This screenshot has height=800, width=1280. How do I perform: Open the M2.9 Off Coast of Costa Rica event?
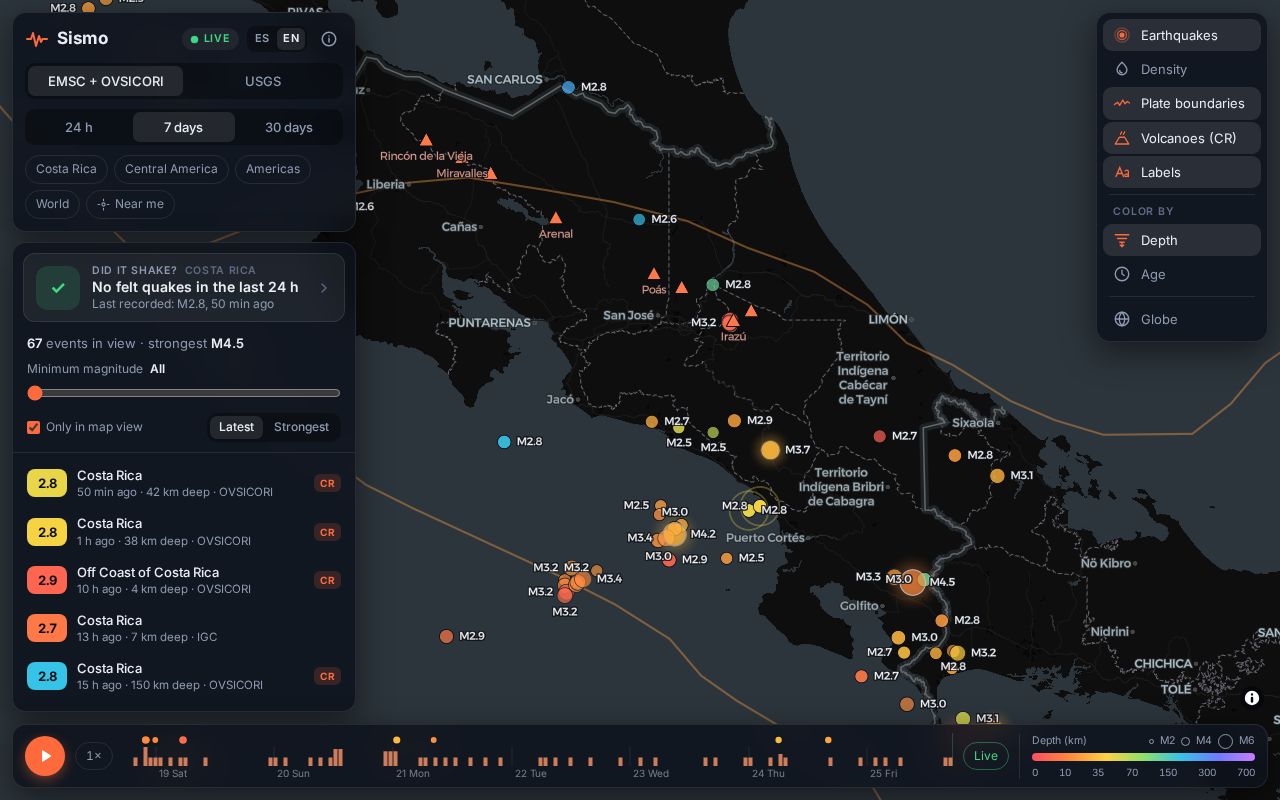tap(184, 580)
